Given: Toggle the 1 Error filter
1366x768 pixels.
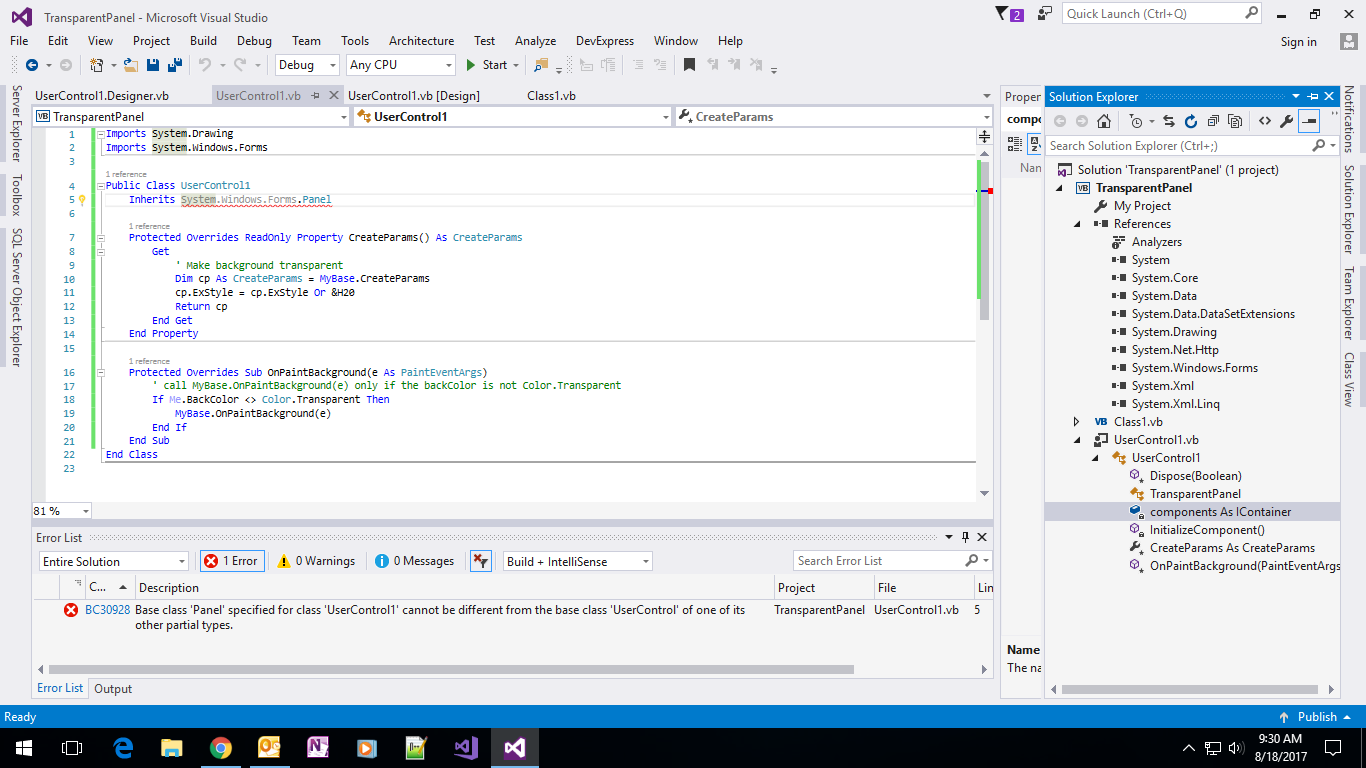Looking at the screenshot, I should 231,561.
